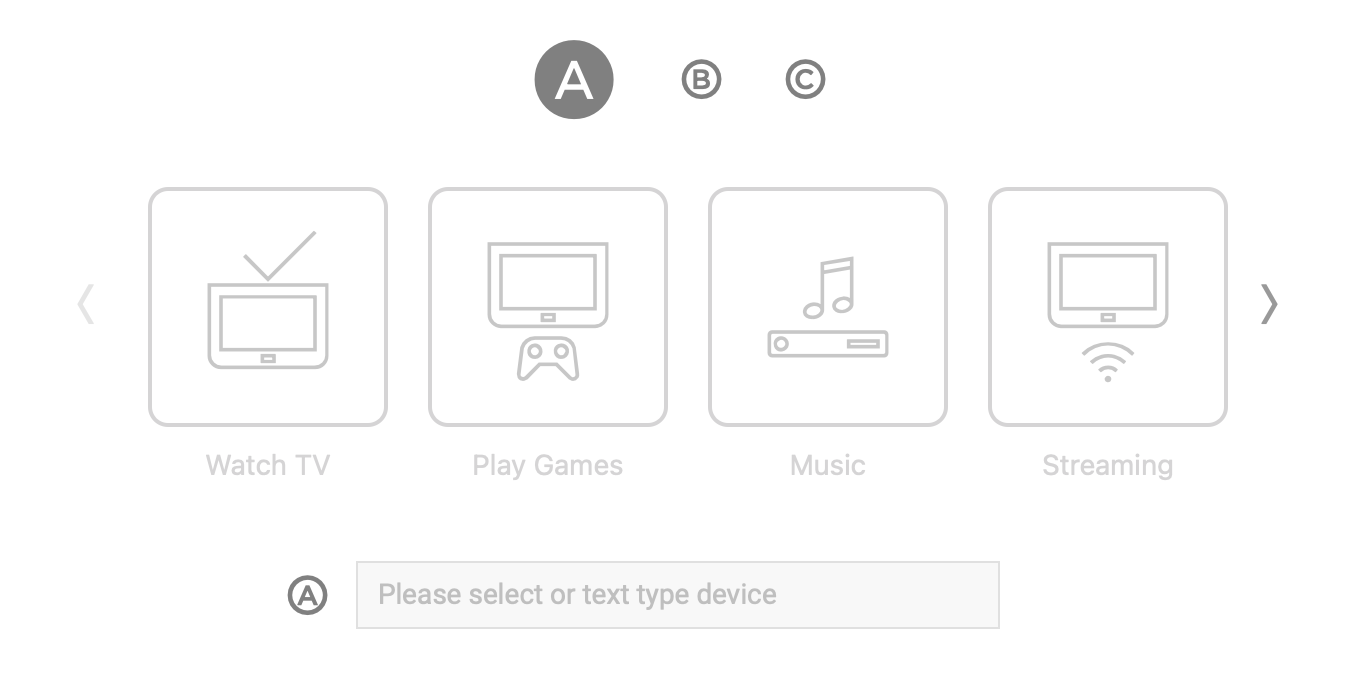1364x690 pixels.
Task: Go to step C at the top
Action: pyautogui.click(x=805, y=80)
